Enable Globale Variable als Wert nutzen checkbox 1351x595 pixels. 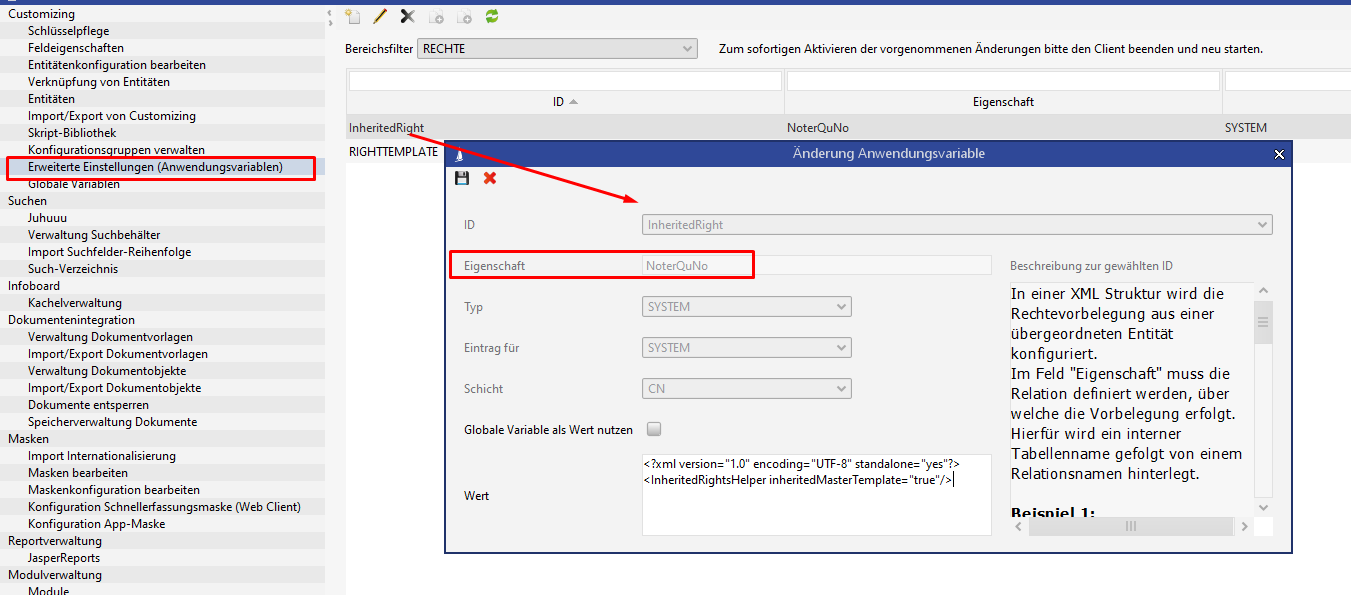tap(654, 429)
